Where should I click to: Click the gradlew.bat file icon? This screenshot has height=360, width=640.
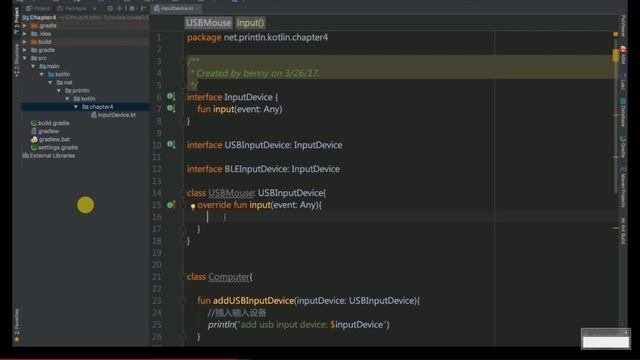(x=34, y=139)
